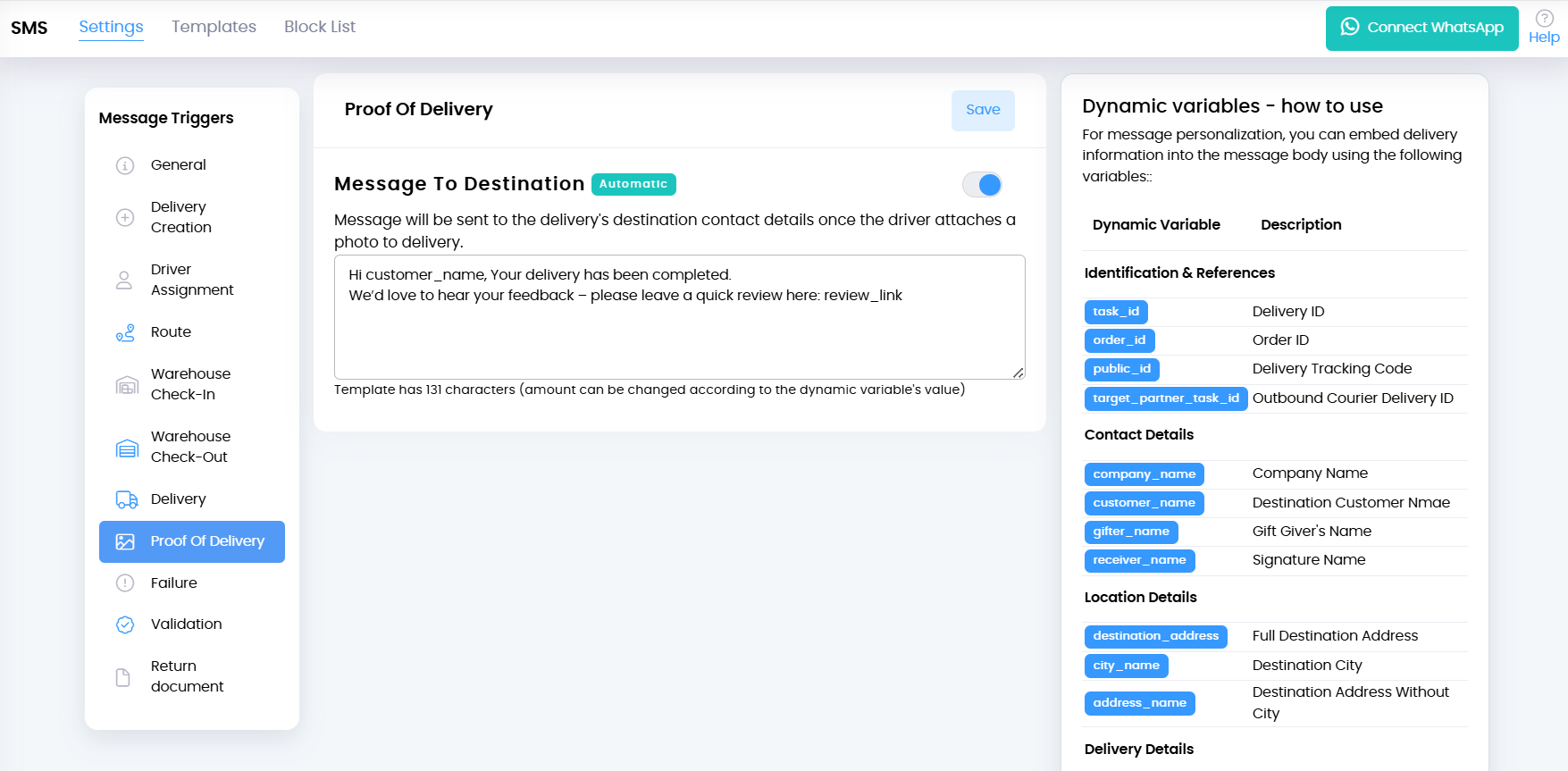Viewport: 1568px width, 771px height.
Task: Switch to the Block List tab
Action: (320, 27)
